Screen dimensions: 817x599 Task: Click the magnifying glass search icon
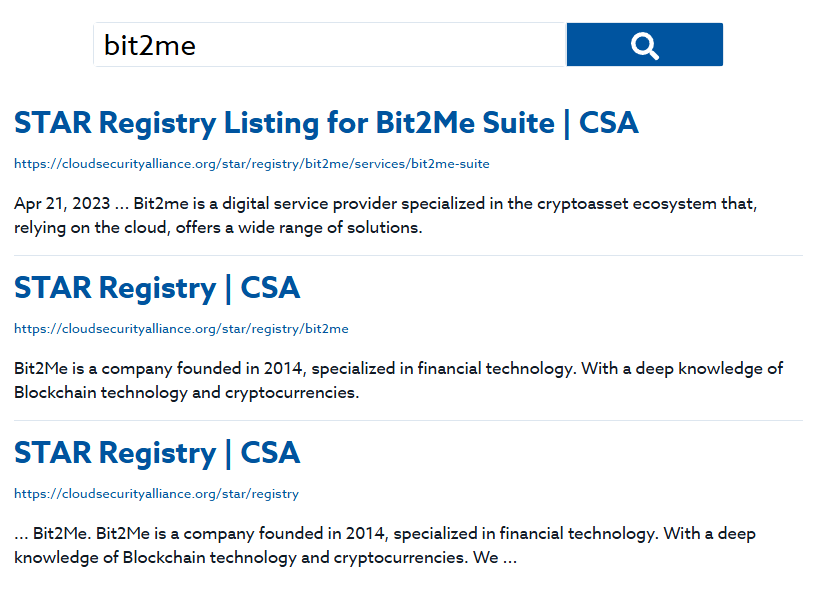click(x=645, y=45)
